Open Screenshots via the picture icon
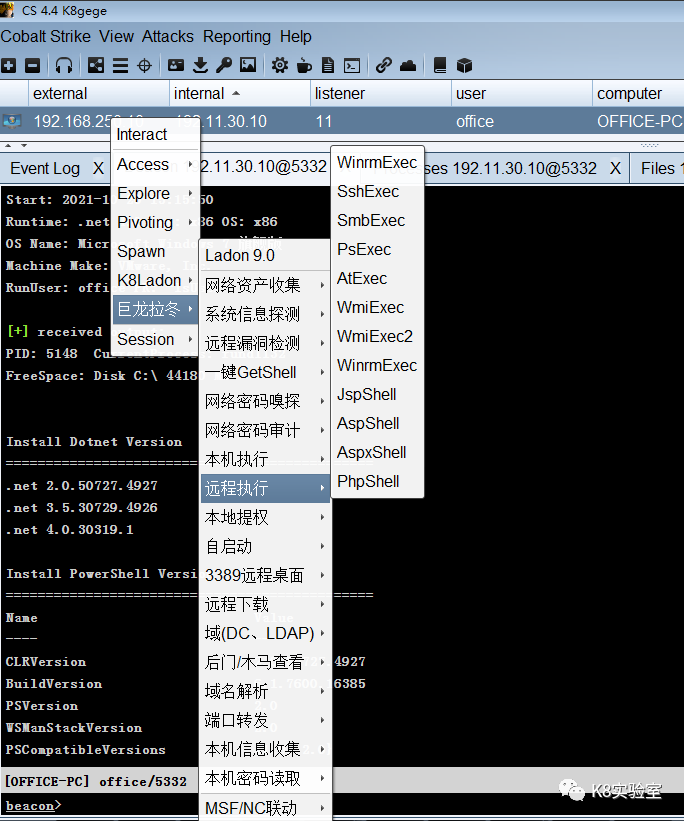Image resolution: width=684 pixels, height=821 pixels. click(248, 65)
